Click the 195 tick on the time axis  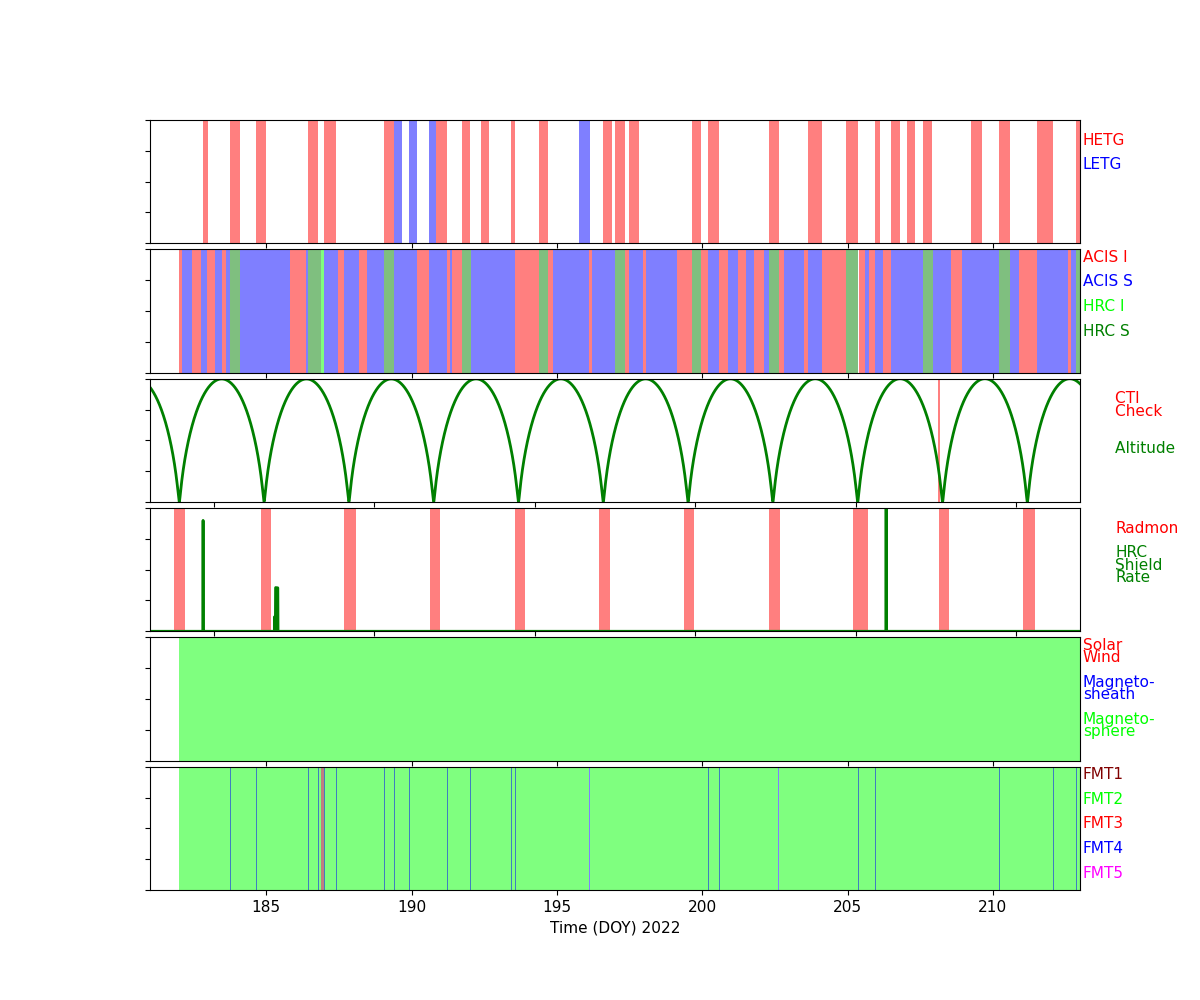(557, 906)
